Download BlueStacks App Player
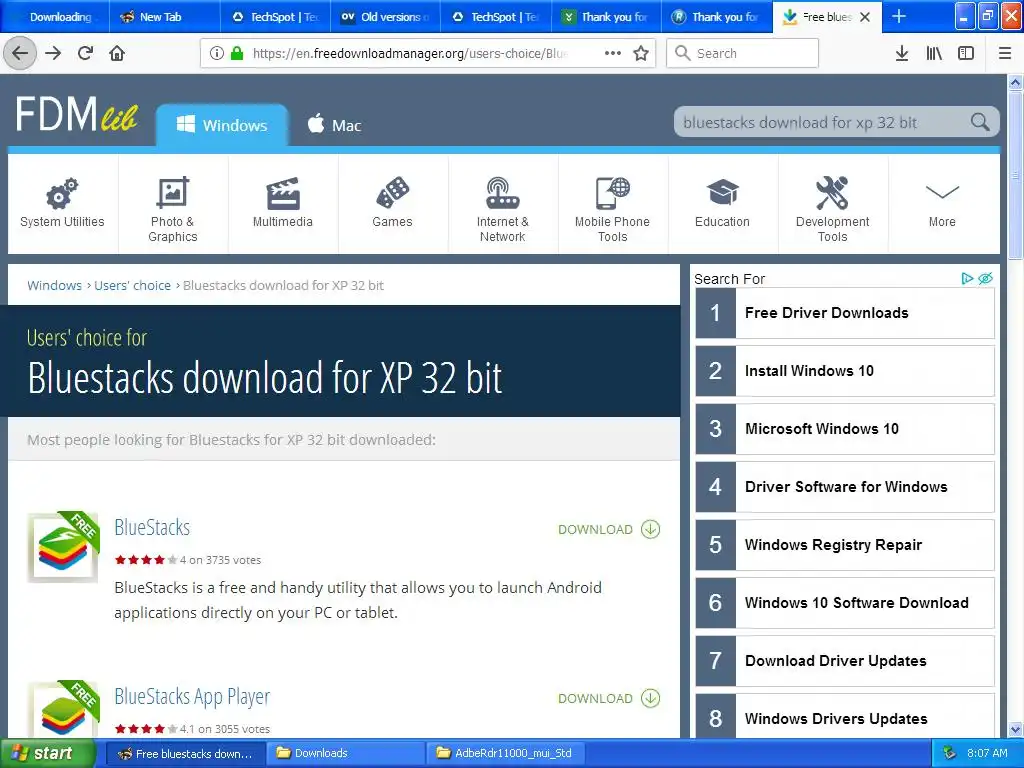 609,698
